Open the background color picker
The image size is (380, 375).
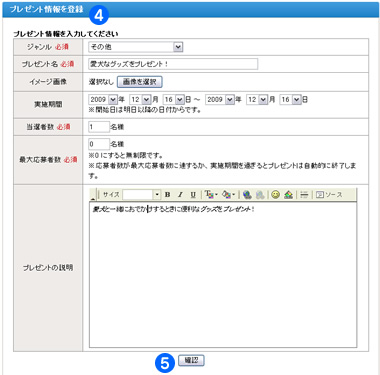click(228, 195)
